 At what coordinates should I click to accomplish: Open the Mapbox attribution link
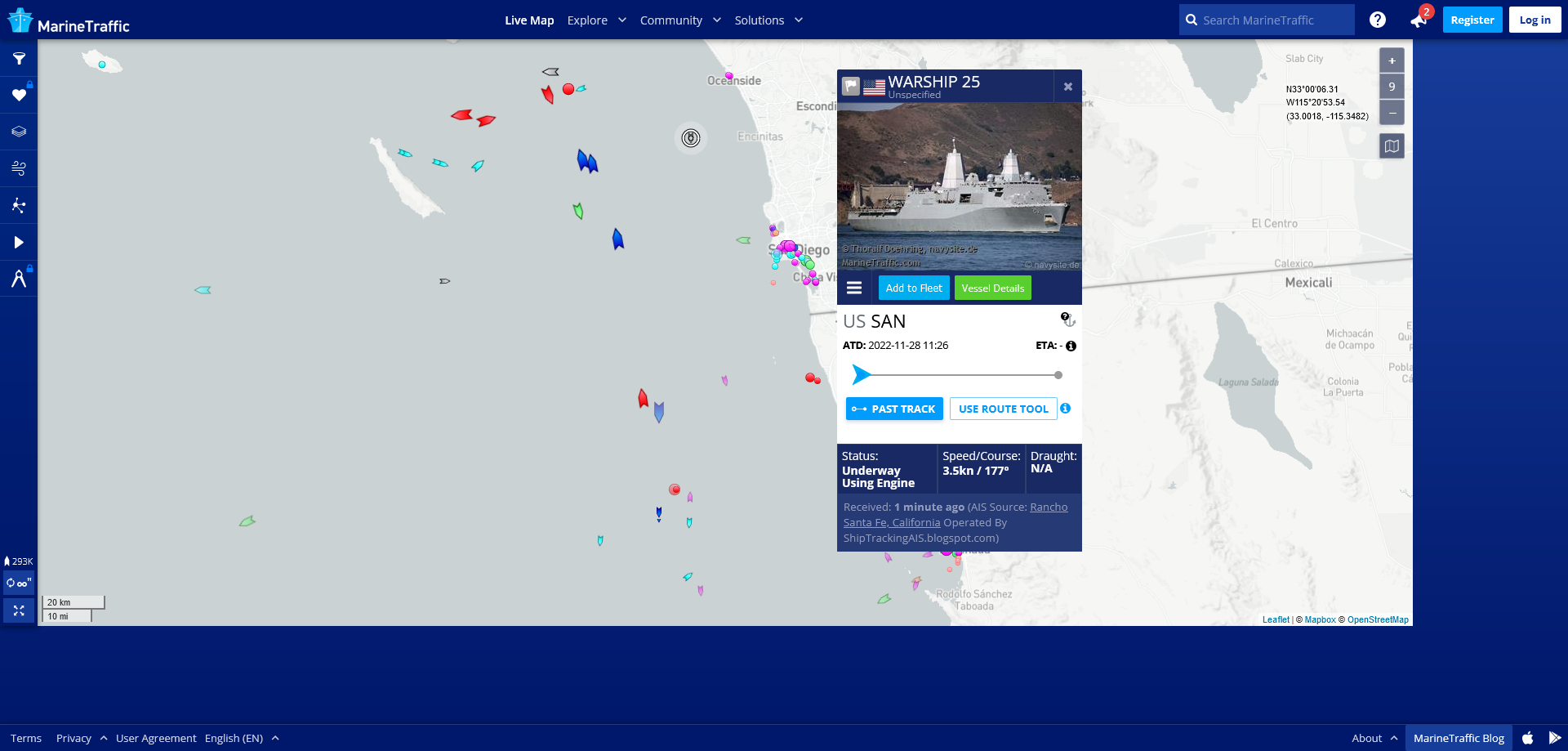pos(1320,619)
